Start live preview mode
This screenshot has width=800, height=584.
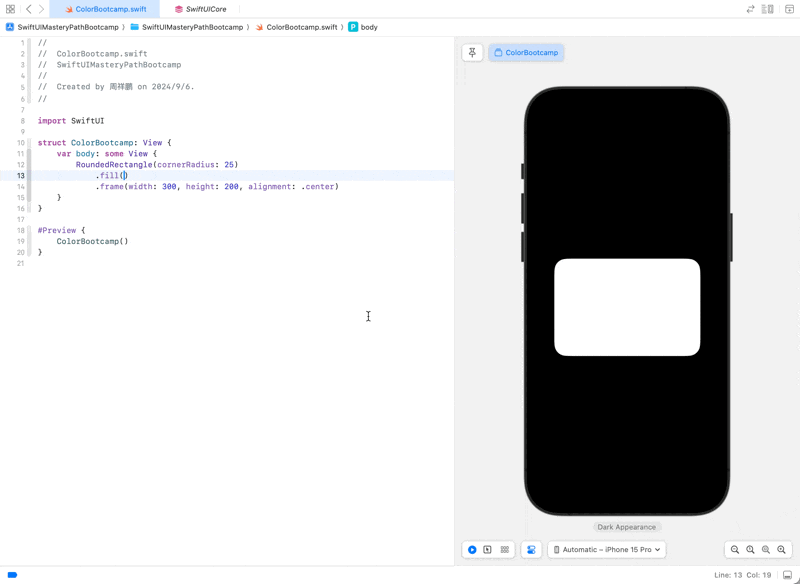[x=472, y=549]
